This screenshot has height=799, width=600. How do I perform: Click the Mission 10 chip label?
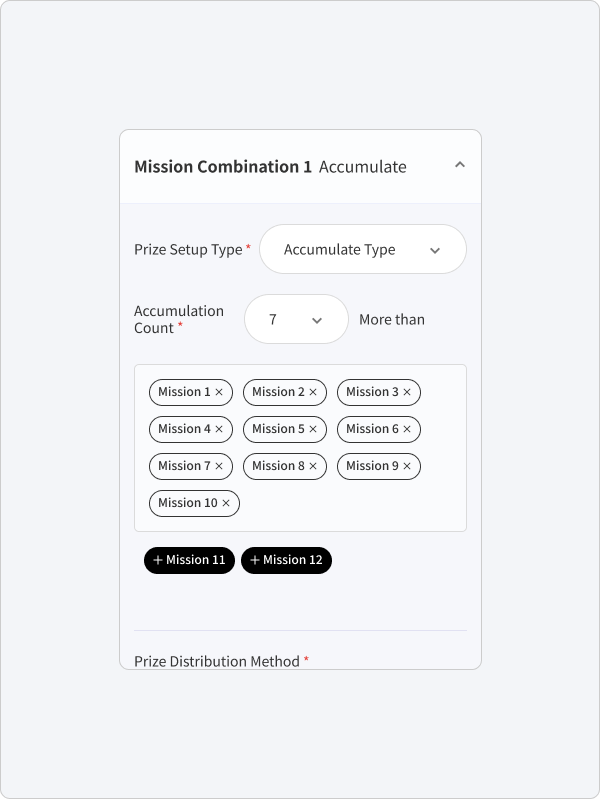(188, 503)
